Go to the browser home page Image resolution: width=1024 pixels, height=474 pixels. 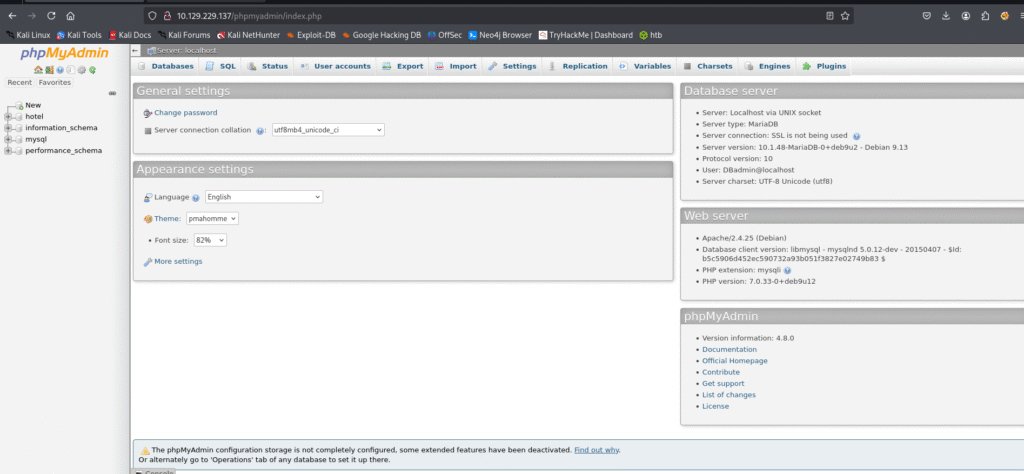71,16
